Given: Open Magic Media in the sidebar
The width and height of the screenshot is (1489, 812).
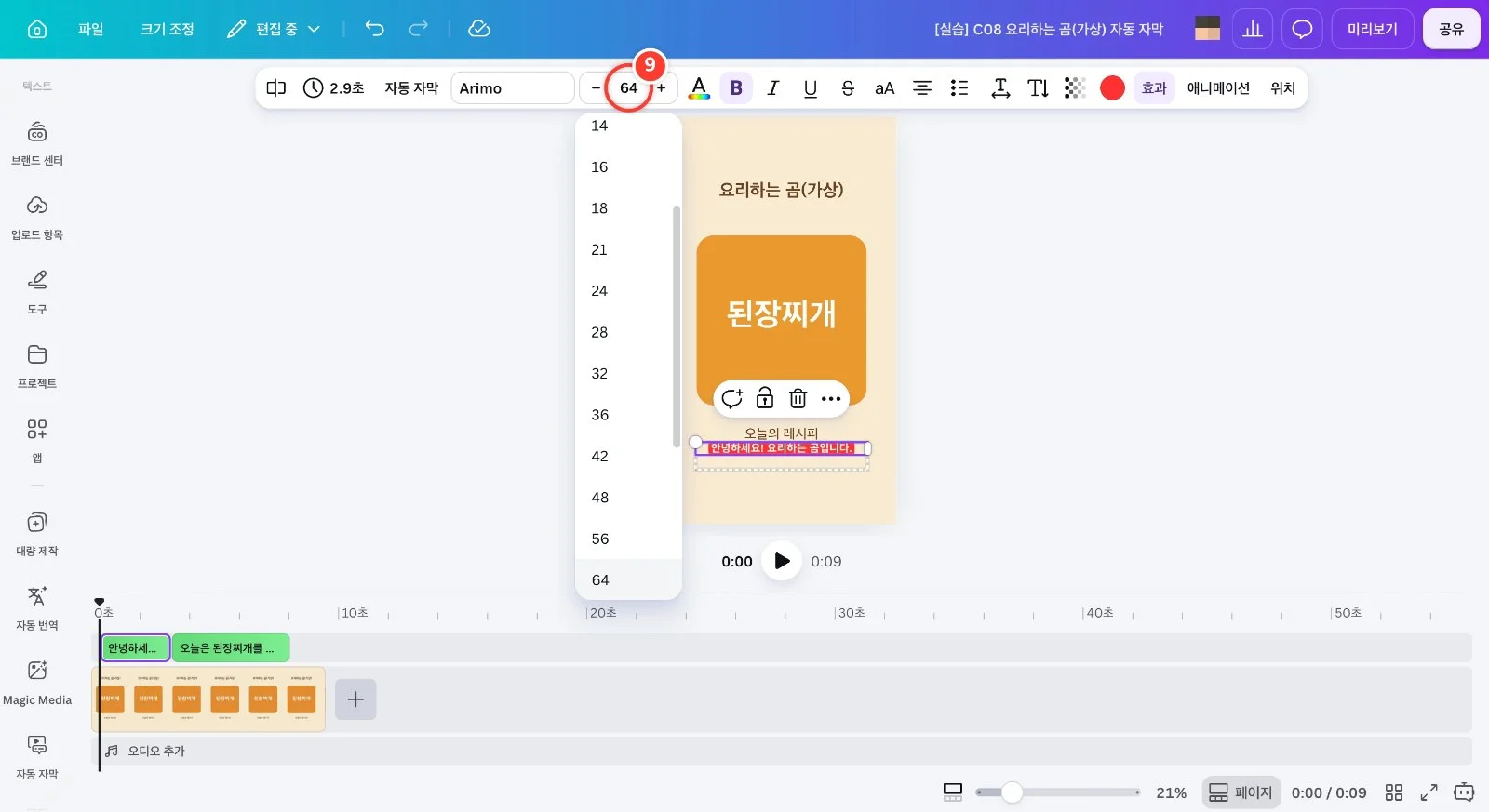Looking at the screenshot, I should pyautogui.click(x=37, y=683).
